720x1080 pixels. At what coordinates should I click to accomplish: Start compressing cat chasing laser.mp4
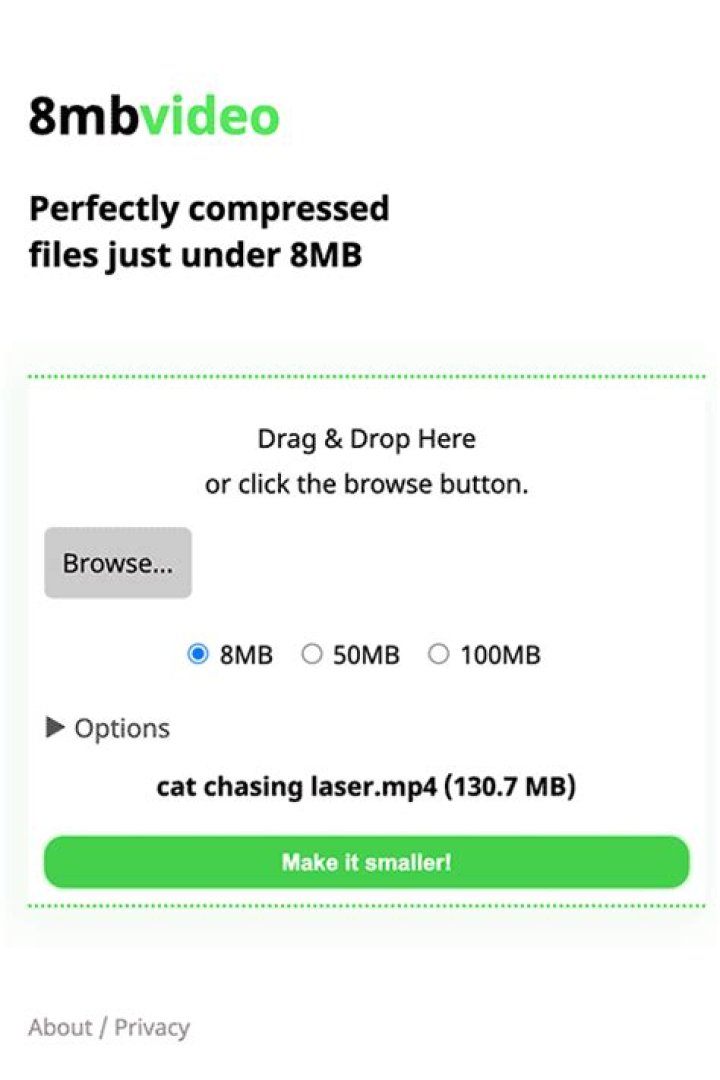click(x=365, y=861)
